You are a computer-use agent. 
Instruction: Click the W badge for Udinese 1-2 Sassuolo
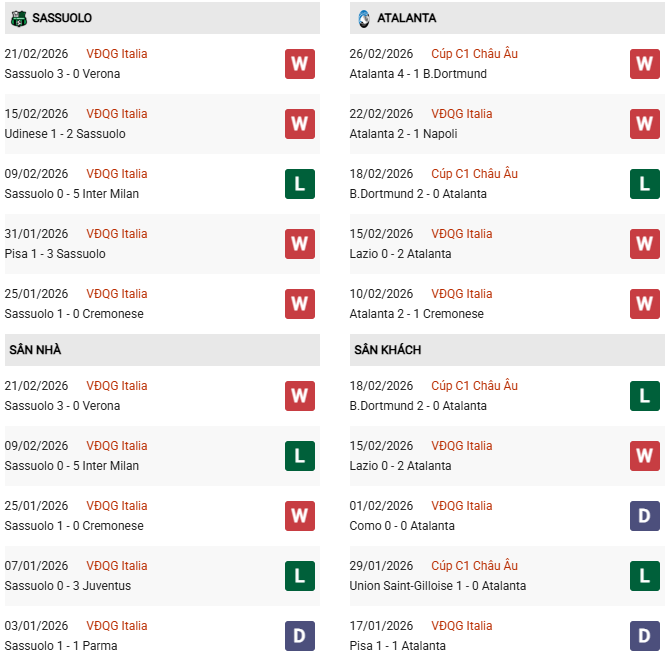click(300, 124)
